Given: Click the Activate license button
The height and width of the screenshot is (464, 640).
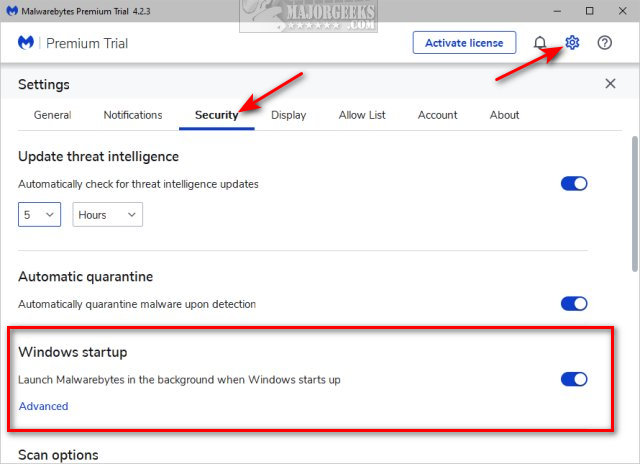Looking at the screenshot, I should coord(464,42).
